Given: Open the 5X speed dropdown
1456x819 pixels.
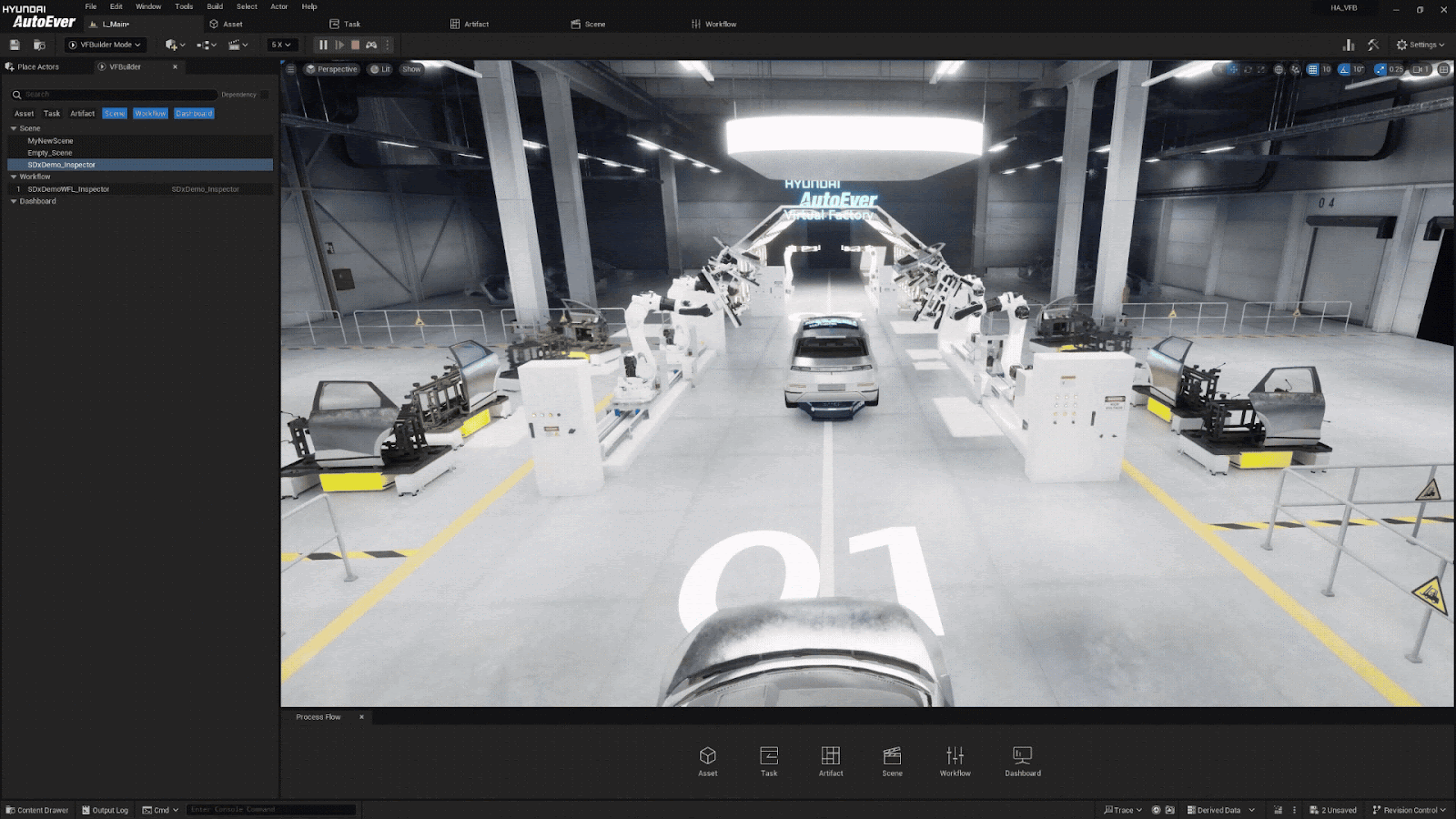Looking at the screenshot, I should click(x=281, y=45).
